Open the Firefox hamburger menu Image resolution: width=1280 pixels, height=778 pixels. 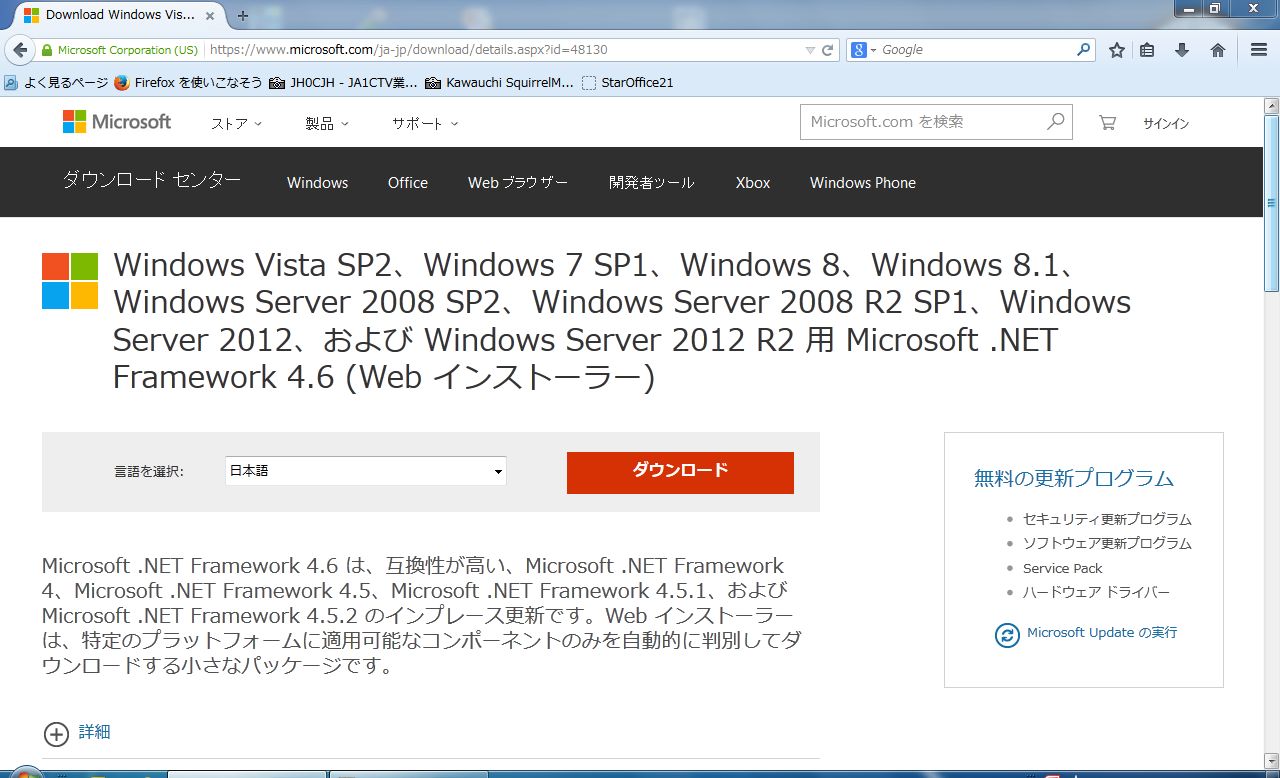tap(1259, 50)
